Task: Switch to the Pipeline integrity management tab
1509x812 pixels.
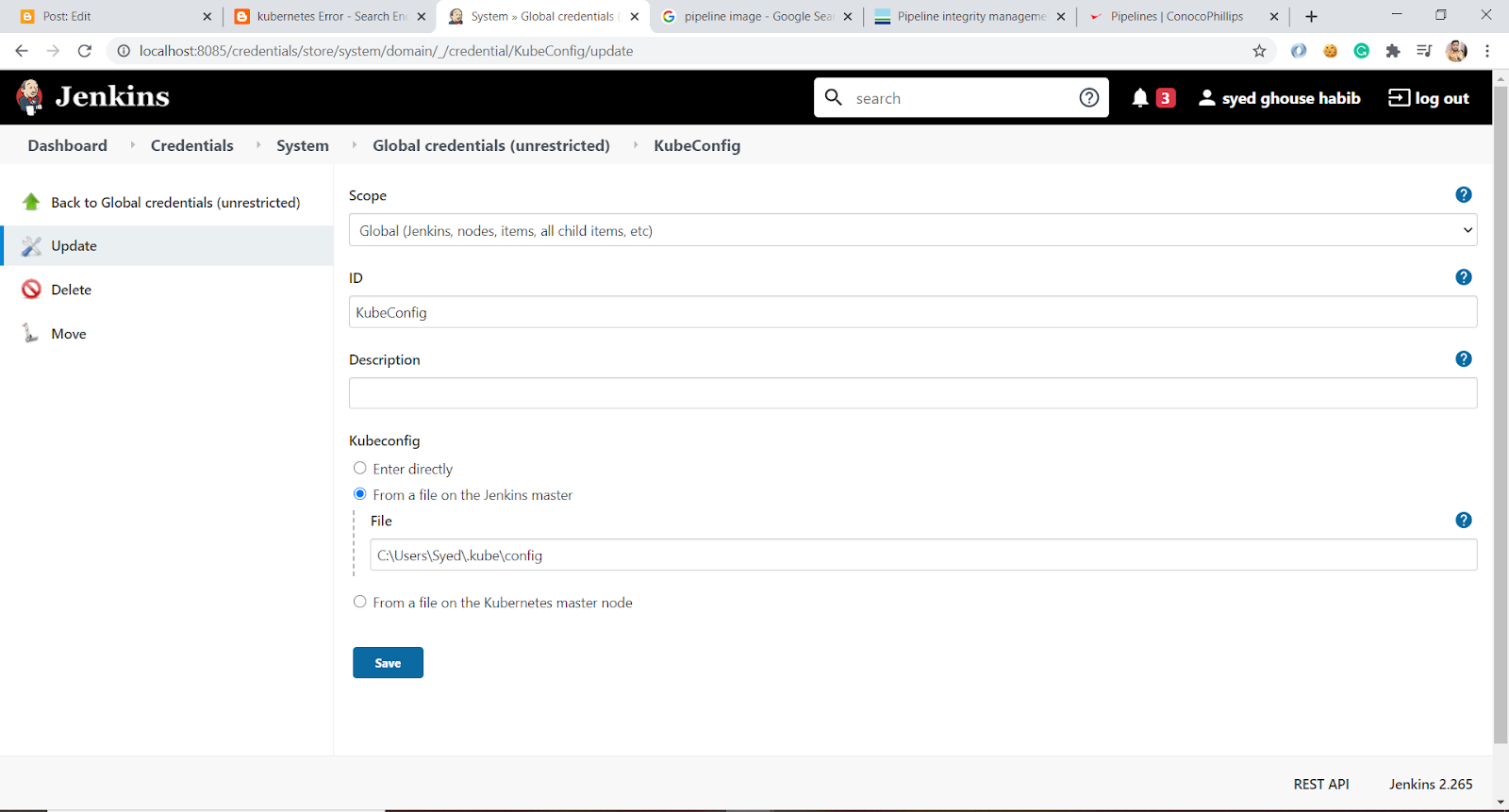Action: pos(970,16)
